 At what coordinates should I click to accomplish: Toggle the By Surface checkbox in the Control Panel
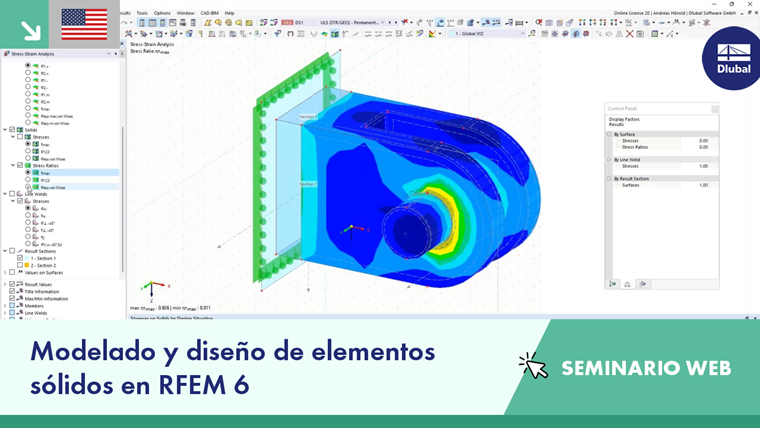(609, 134)
